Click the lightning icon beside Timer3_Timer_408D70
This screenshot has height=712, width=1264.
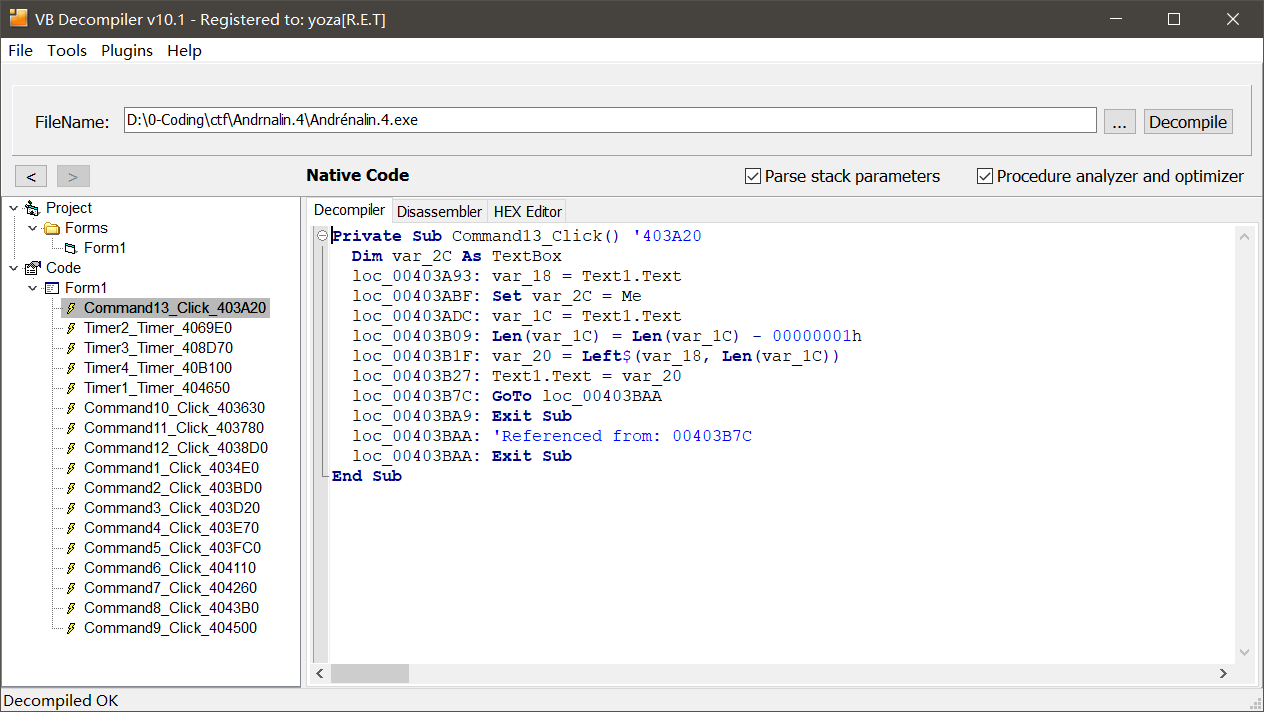point(71,348)
